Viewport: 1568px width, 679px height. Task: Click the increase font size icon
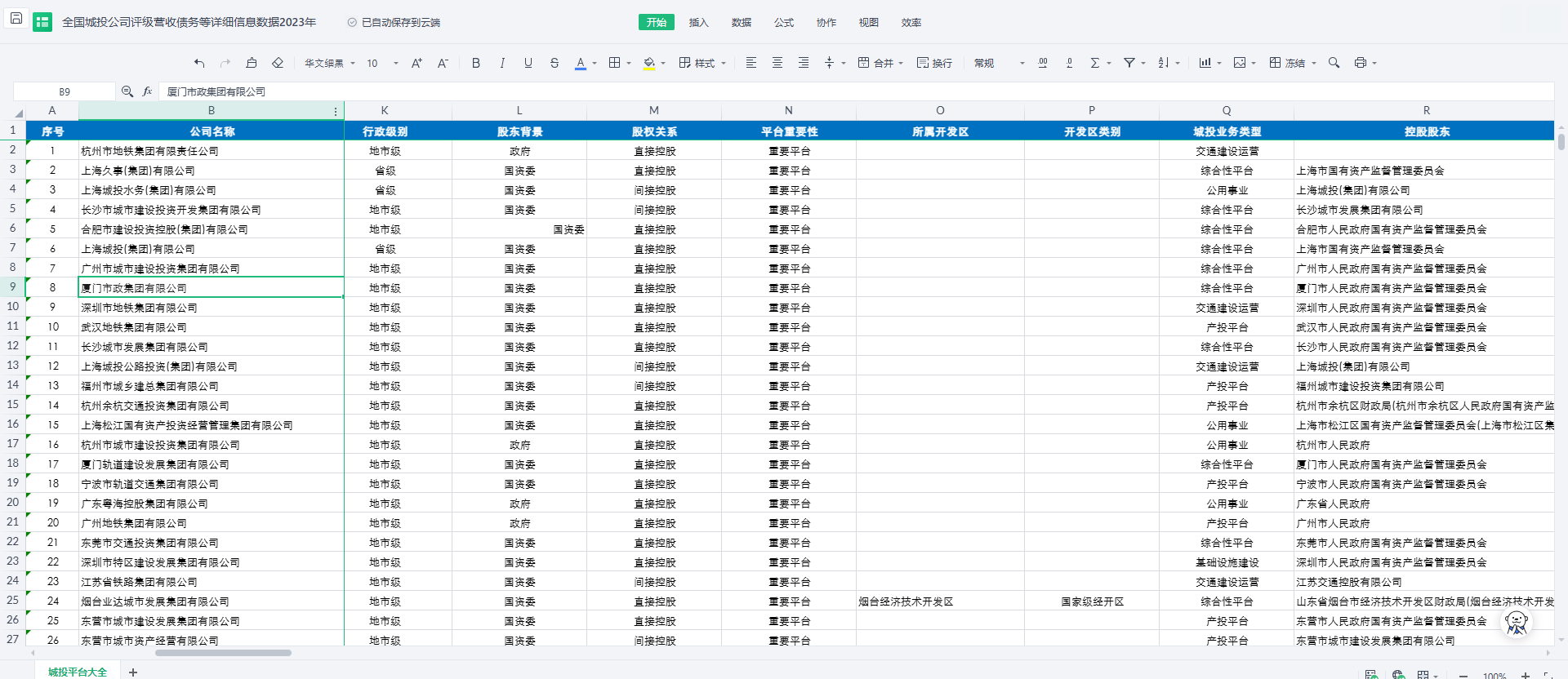coord(416,63)
